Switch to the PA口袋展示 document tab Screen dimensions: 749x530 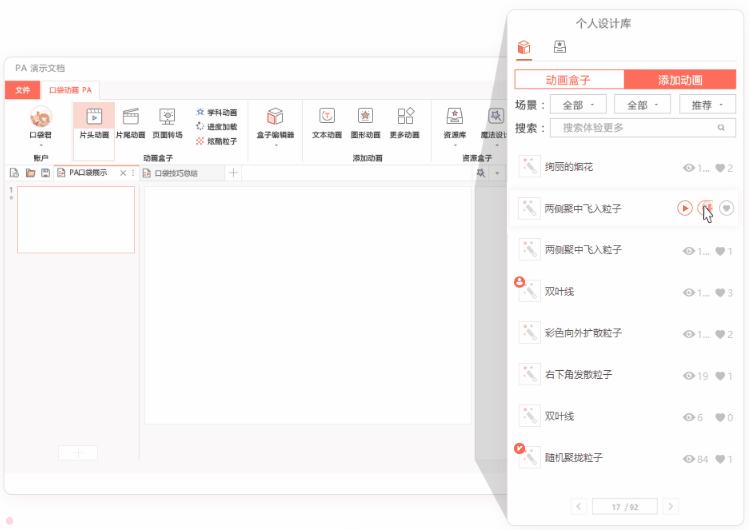(88, 173)
